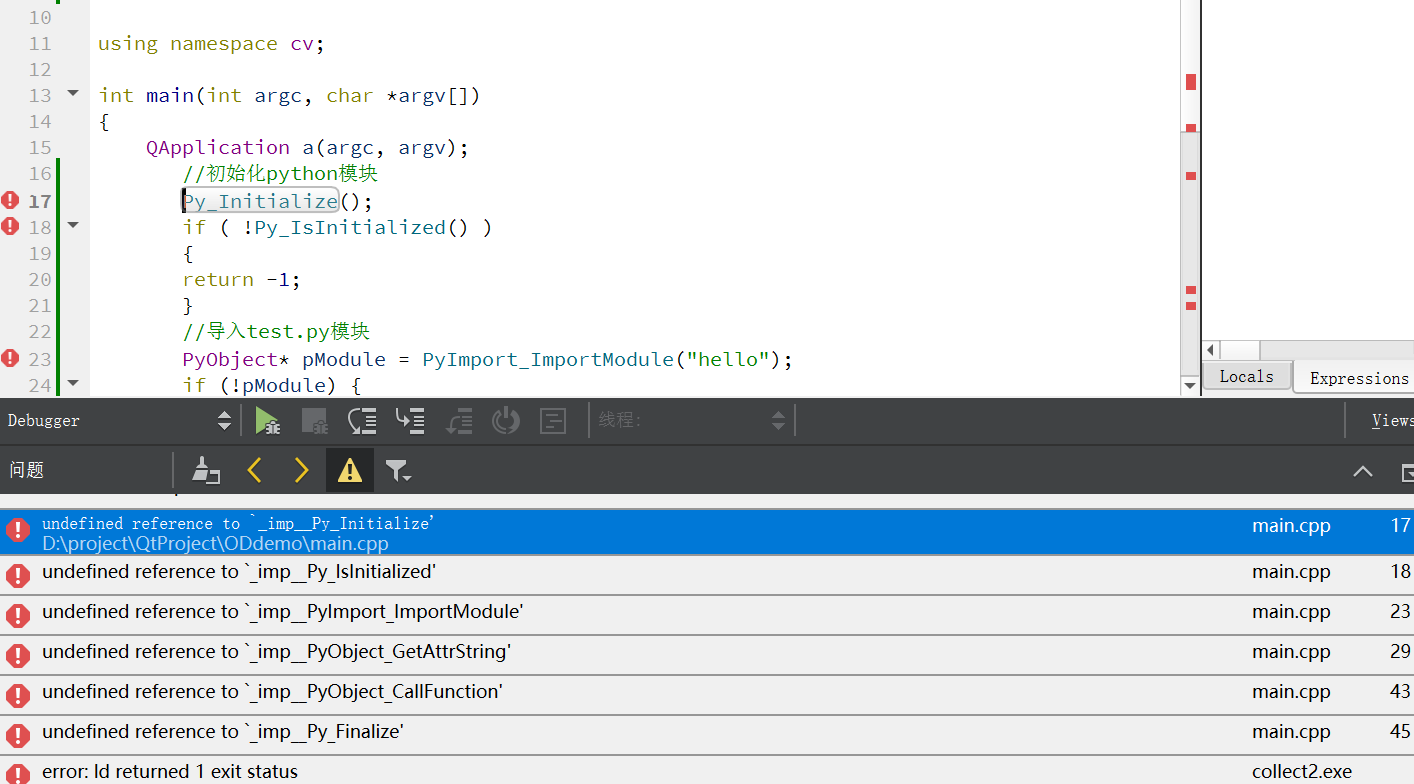The height and width of the screenshot is (784, 1414).
Task: Click the Step Out debugger icon
Action: tap(458, 421)
